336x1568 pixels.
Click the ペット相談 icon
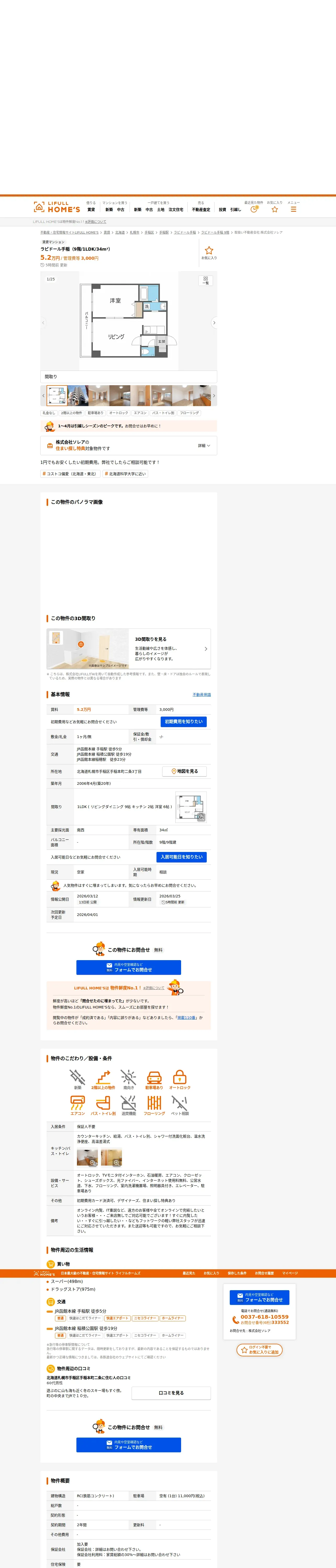180,1103
